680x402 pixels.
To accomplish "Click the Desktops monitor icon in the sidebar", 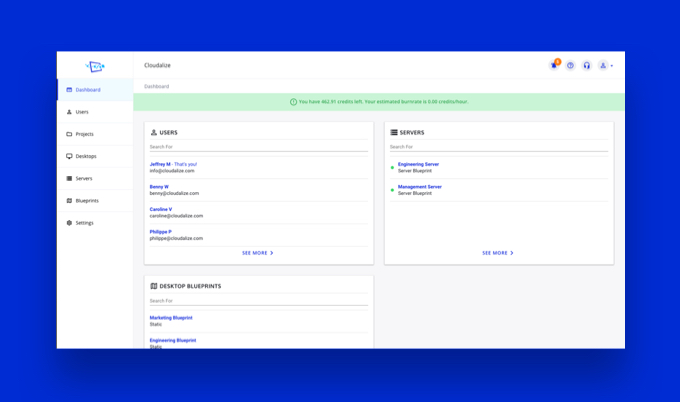I will coord(69,156).
